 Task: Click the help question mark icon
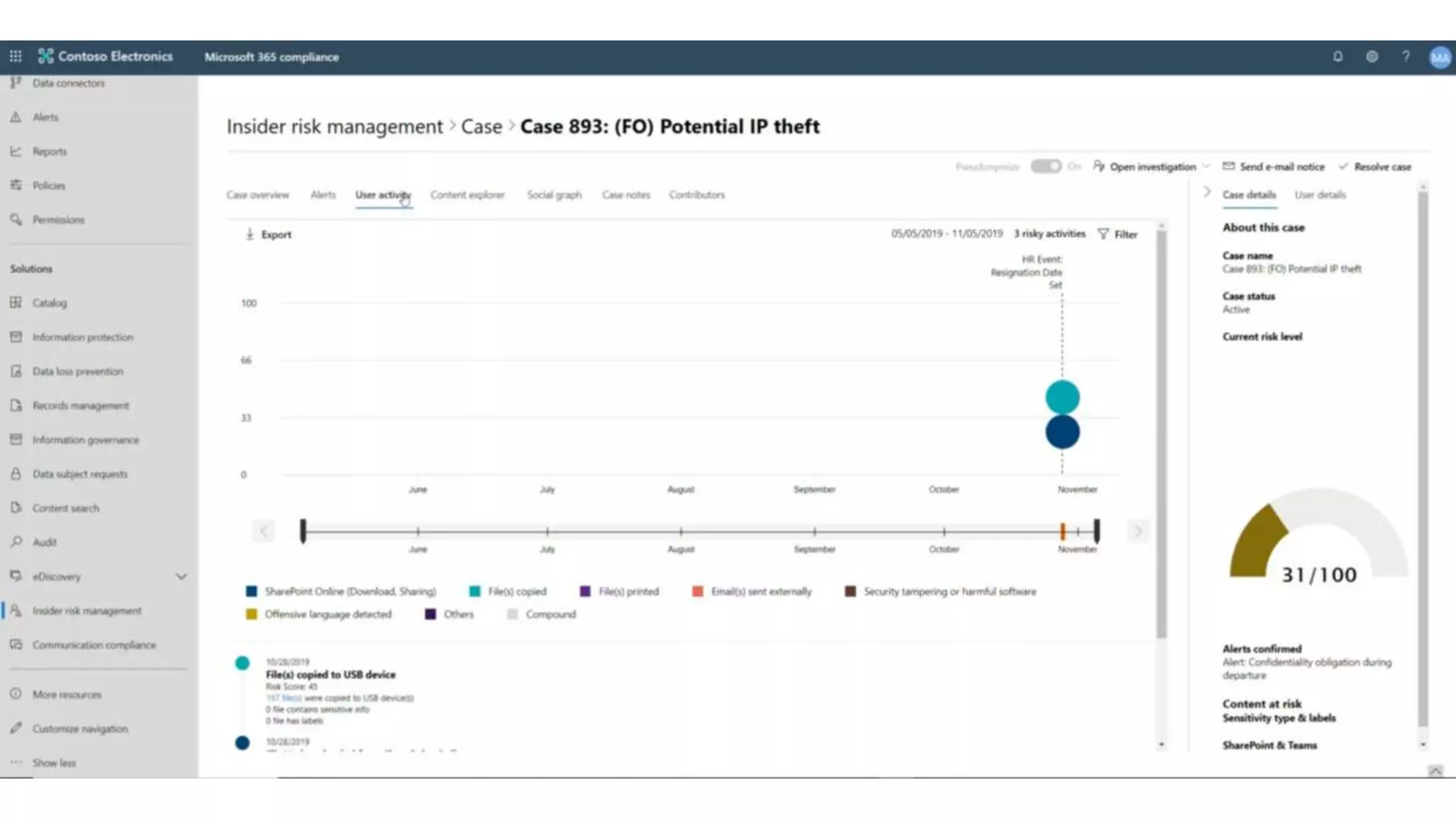[x=1406, y=57]
